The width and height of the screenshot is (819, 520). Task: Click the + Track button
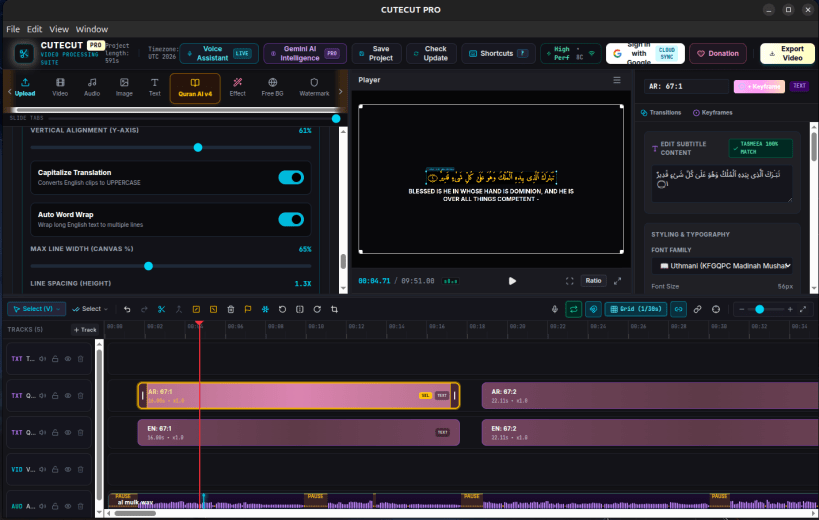[x=85, y=329]
